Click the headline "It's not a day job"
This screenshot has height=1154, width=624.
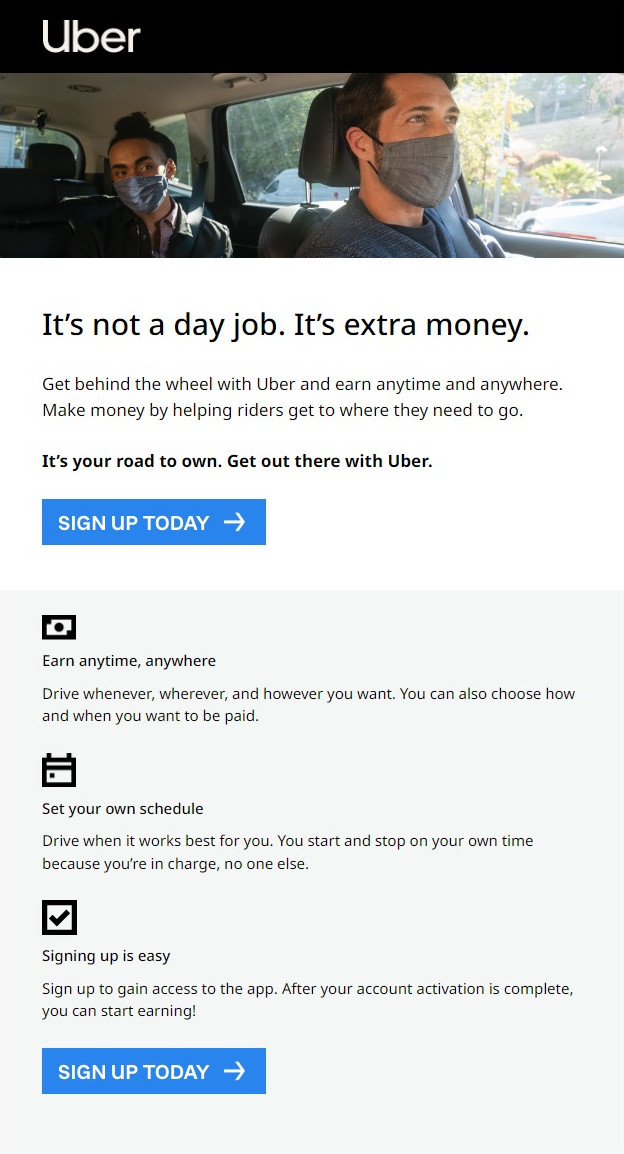click(x=285, y=325)
